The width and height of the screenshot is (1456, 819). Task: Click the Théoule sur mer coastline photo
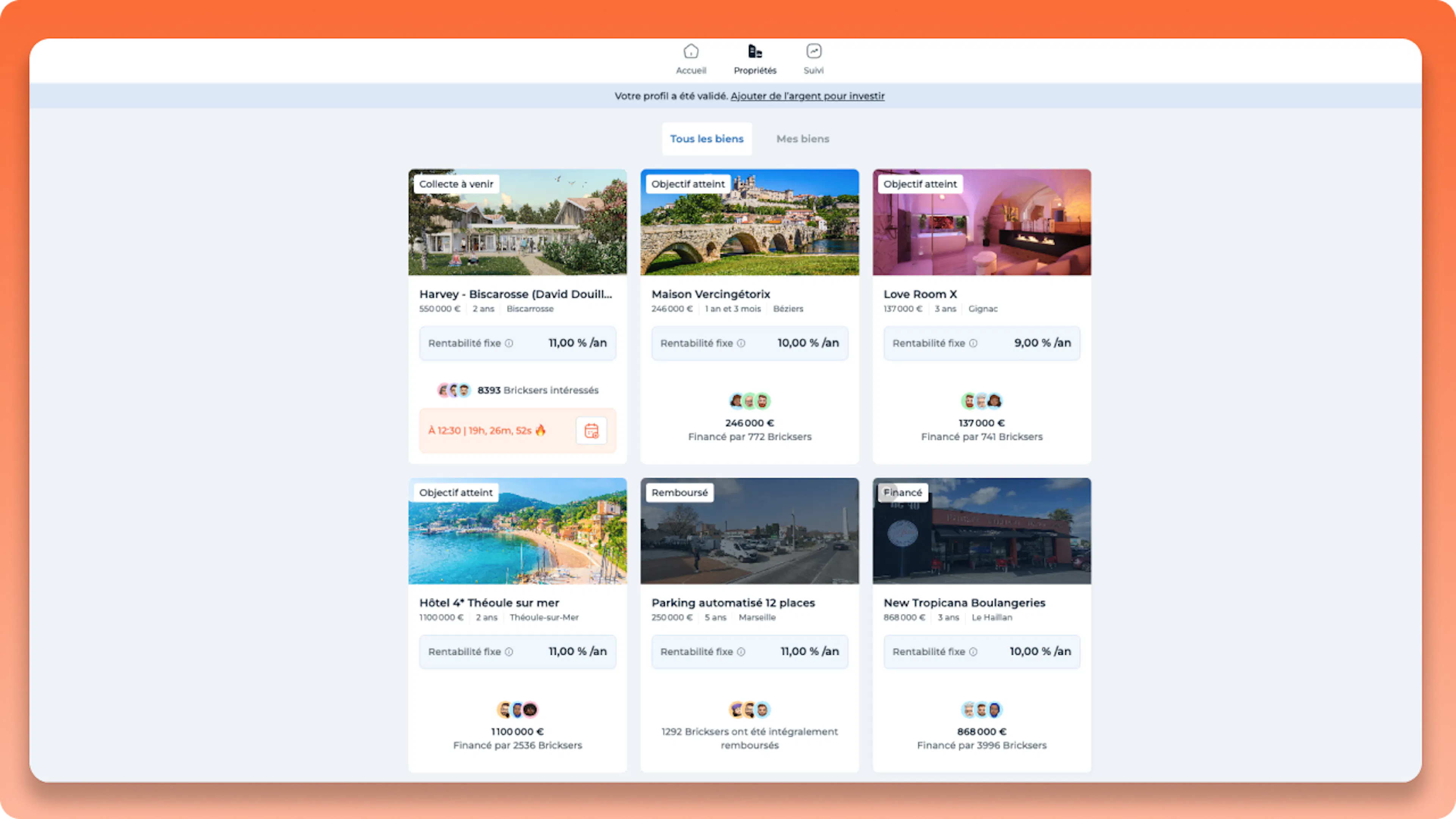click(517, 531)
